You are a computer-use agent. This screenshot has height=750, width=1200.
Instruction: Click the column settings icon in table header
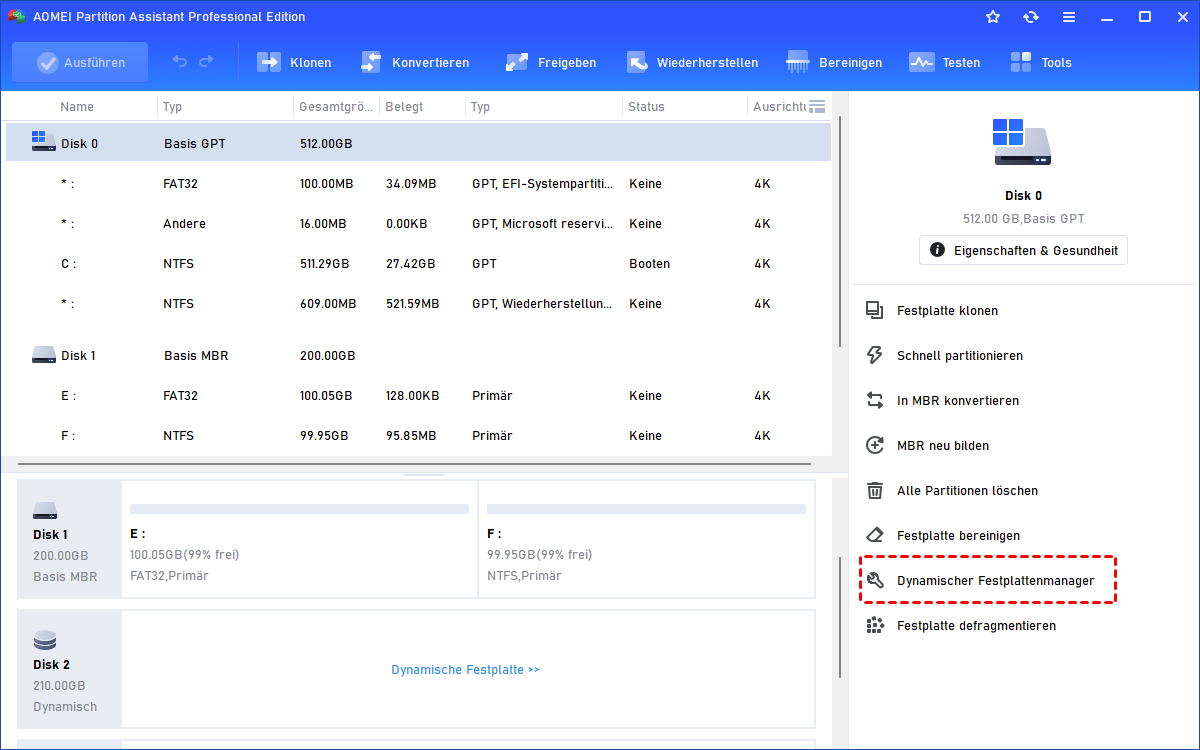point(817,106)
